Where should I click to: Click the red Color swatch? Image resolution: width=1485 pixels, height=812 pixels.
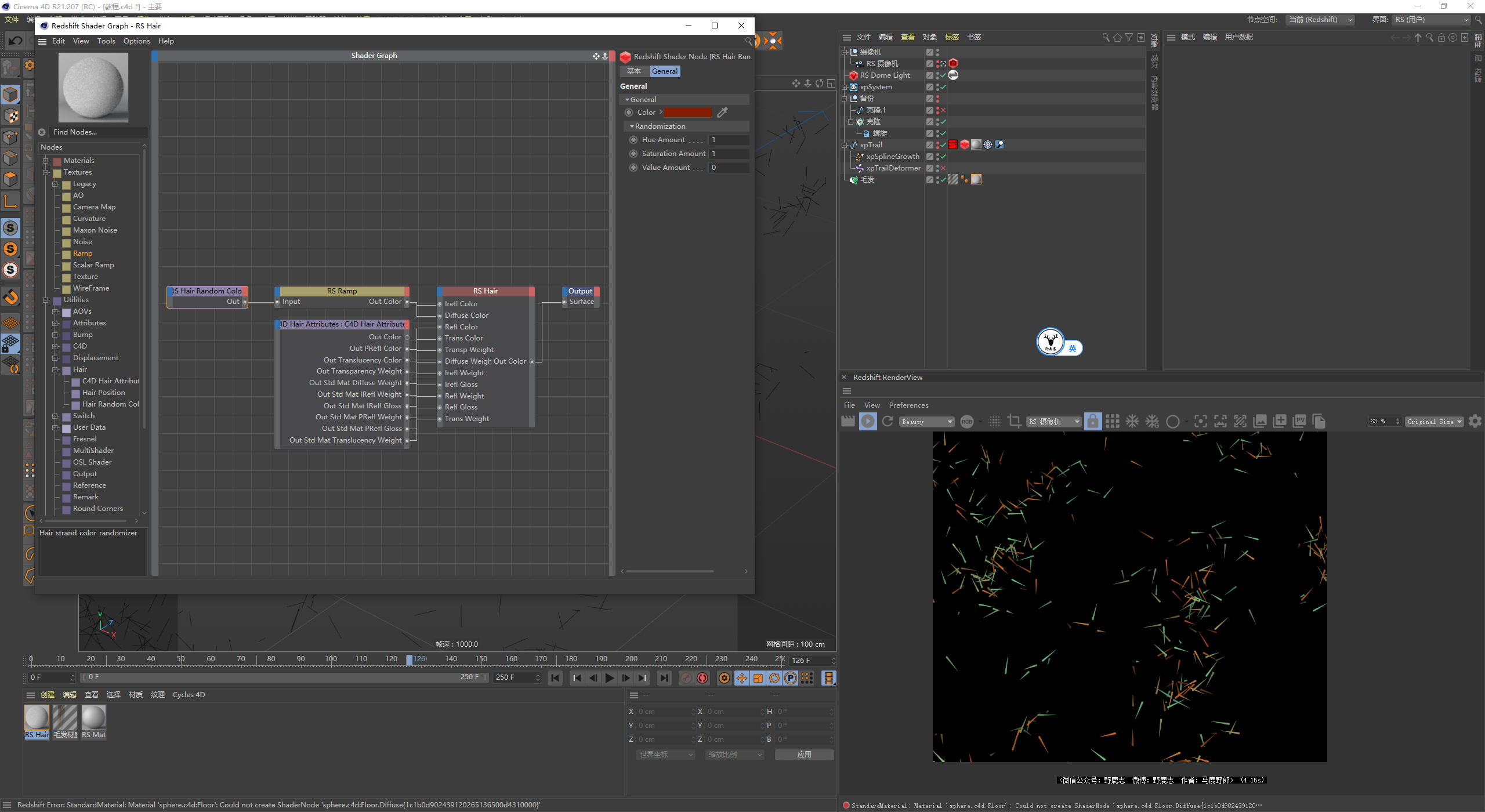(x=687, y=113)
